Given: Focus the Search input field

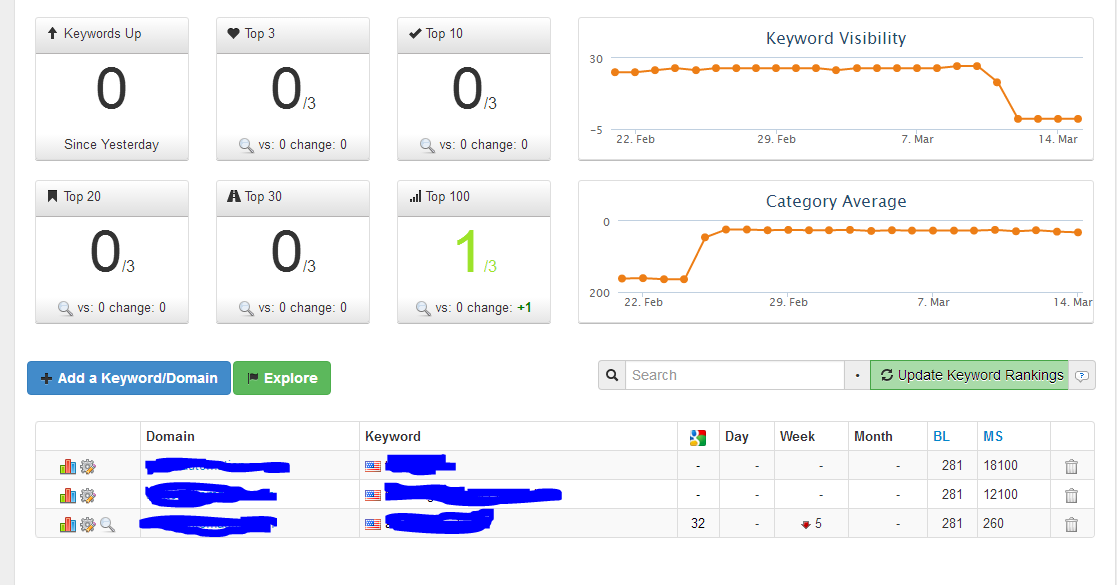Looking at the screenshot, I should (734, 375).
